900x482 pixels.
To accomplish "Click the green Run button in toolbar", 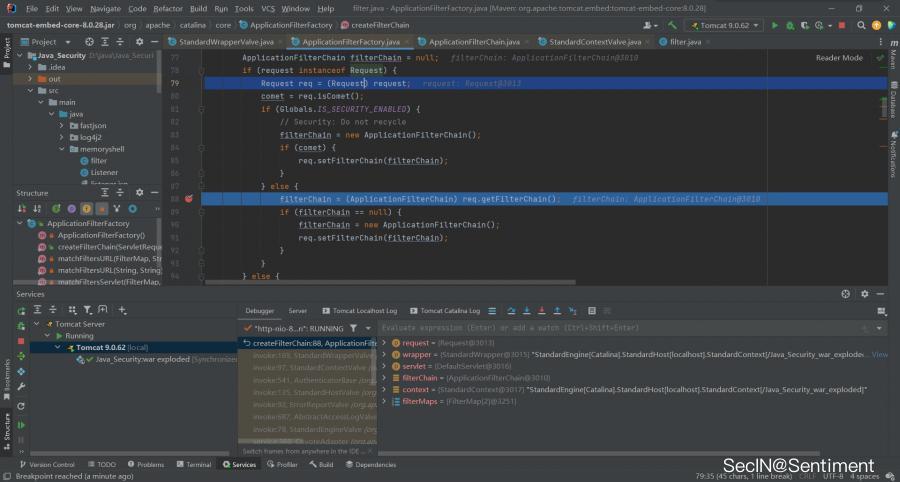I will tap(777, 24).
